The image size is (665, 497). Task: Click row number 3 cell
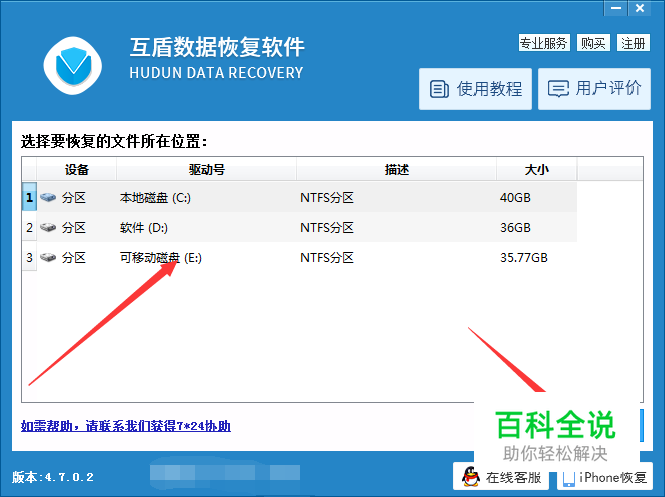click(x=29, y=257)
